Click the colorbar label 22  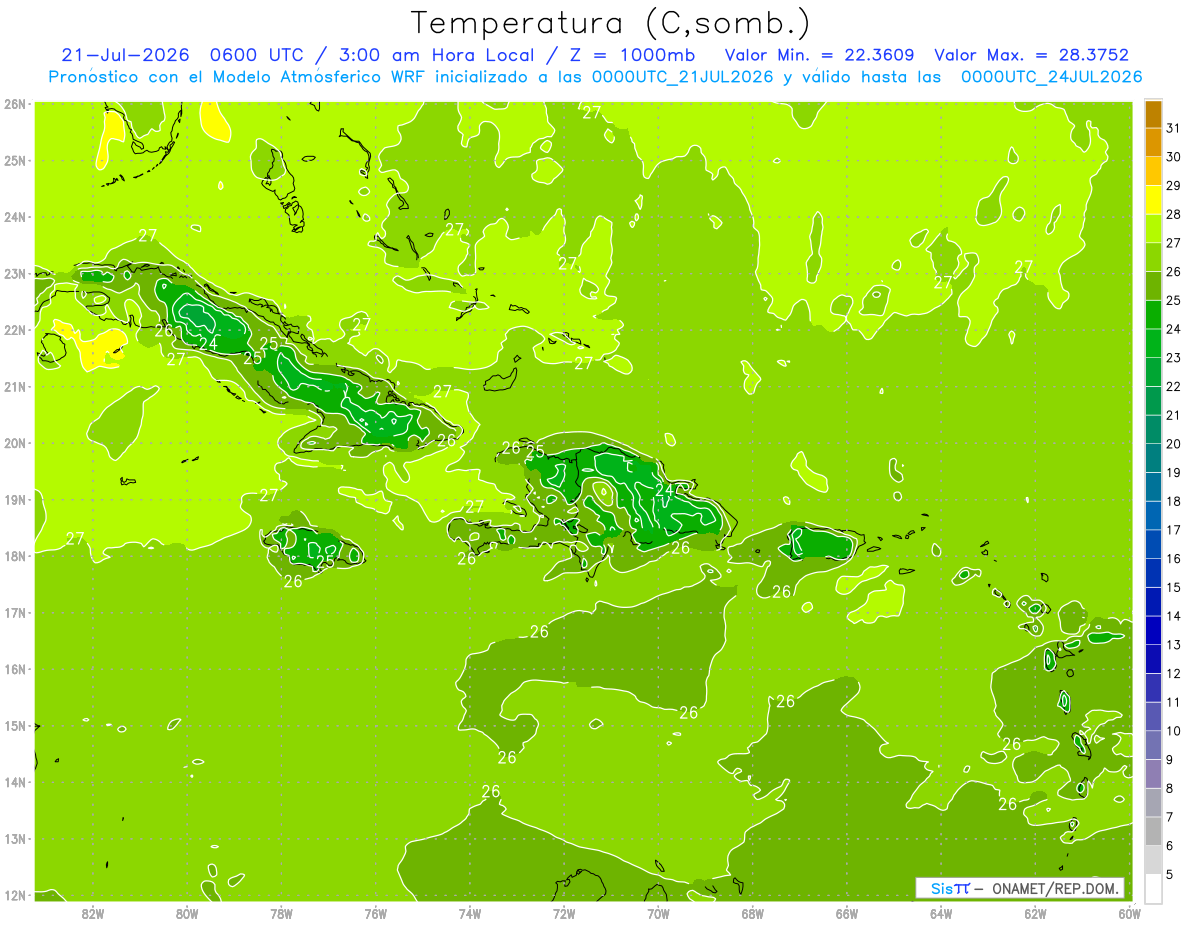pos(1173,387)
